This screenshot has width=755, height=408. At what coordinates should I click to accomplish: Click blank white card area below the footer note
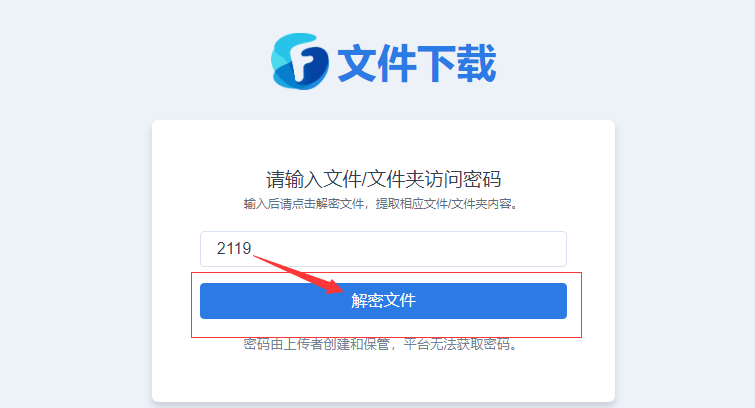click(383, 378)
